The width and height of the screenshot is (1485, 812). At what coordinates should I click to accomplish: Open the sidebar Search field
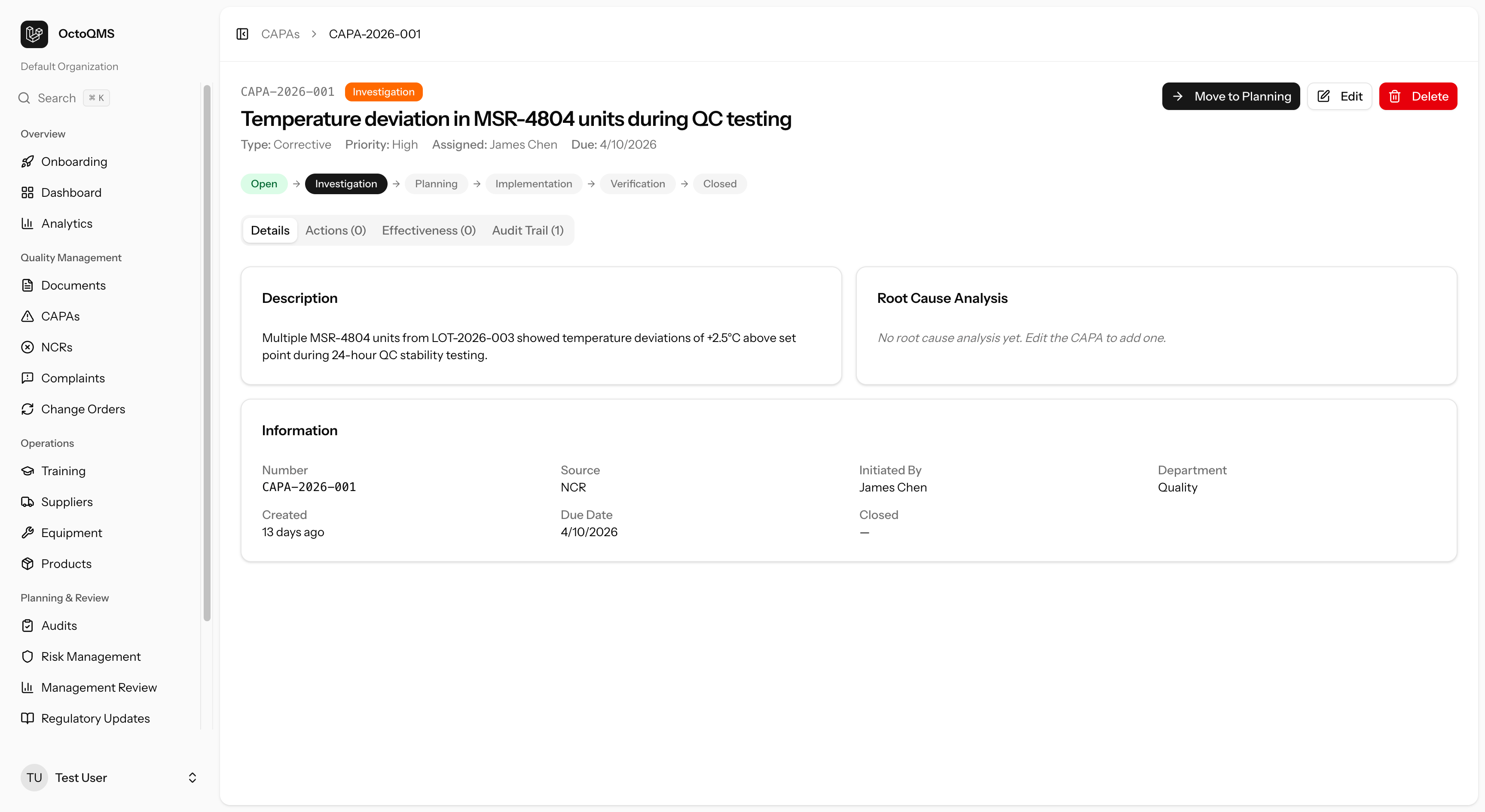64,98
